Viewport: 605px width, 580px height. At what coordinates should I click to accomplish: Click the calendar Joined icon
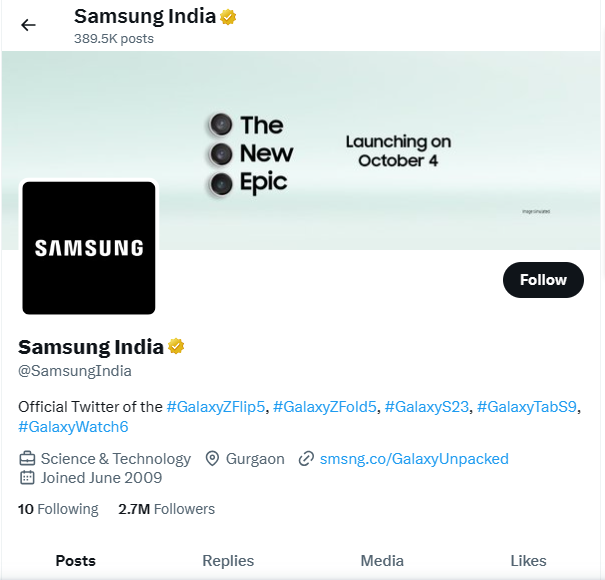(x=28, y=478)
